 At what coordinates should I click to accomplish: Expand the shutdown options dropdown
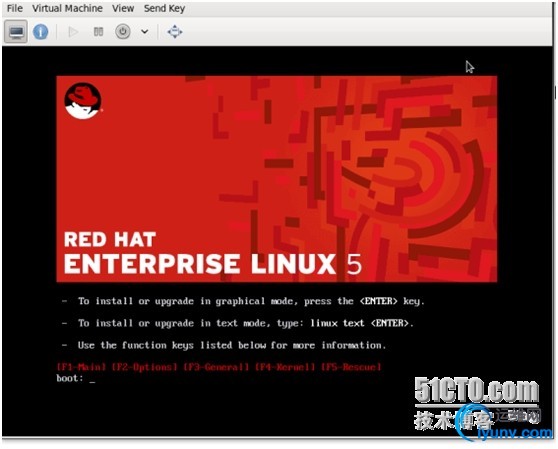[144, 32]
